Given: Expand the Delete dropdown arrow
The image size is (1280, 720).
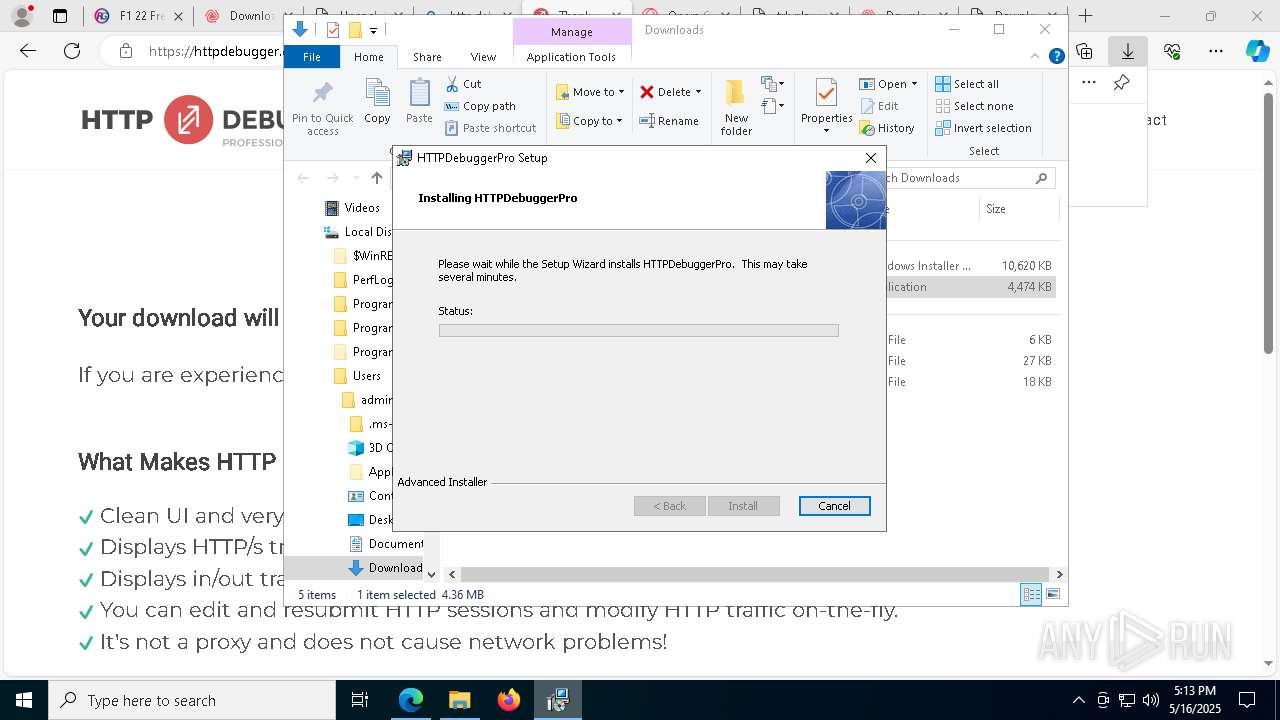Looking at the screenshot, I should [x=698, y=92].
